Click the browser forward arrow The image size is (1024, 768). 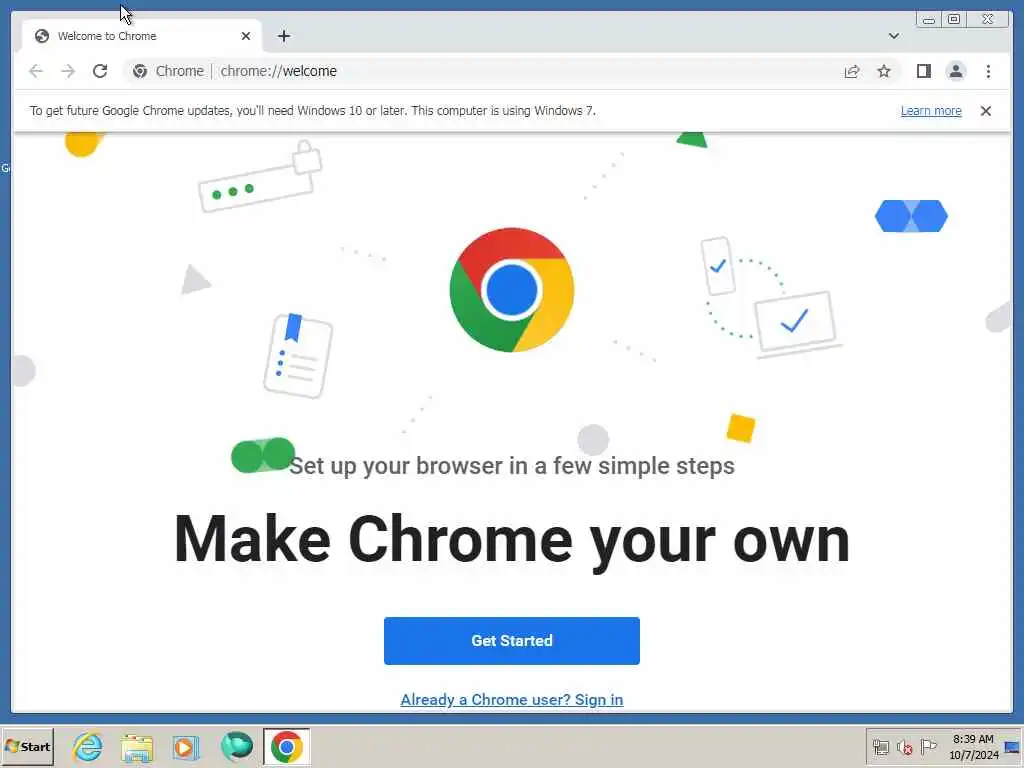(68, 71)
